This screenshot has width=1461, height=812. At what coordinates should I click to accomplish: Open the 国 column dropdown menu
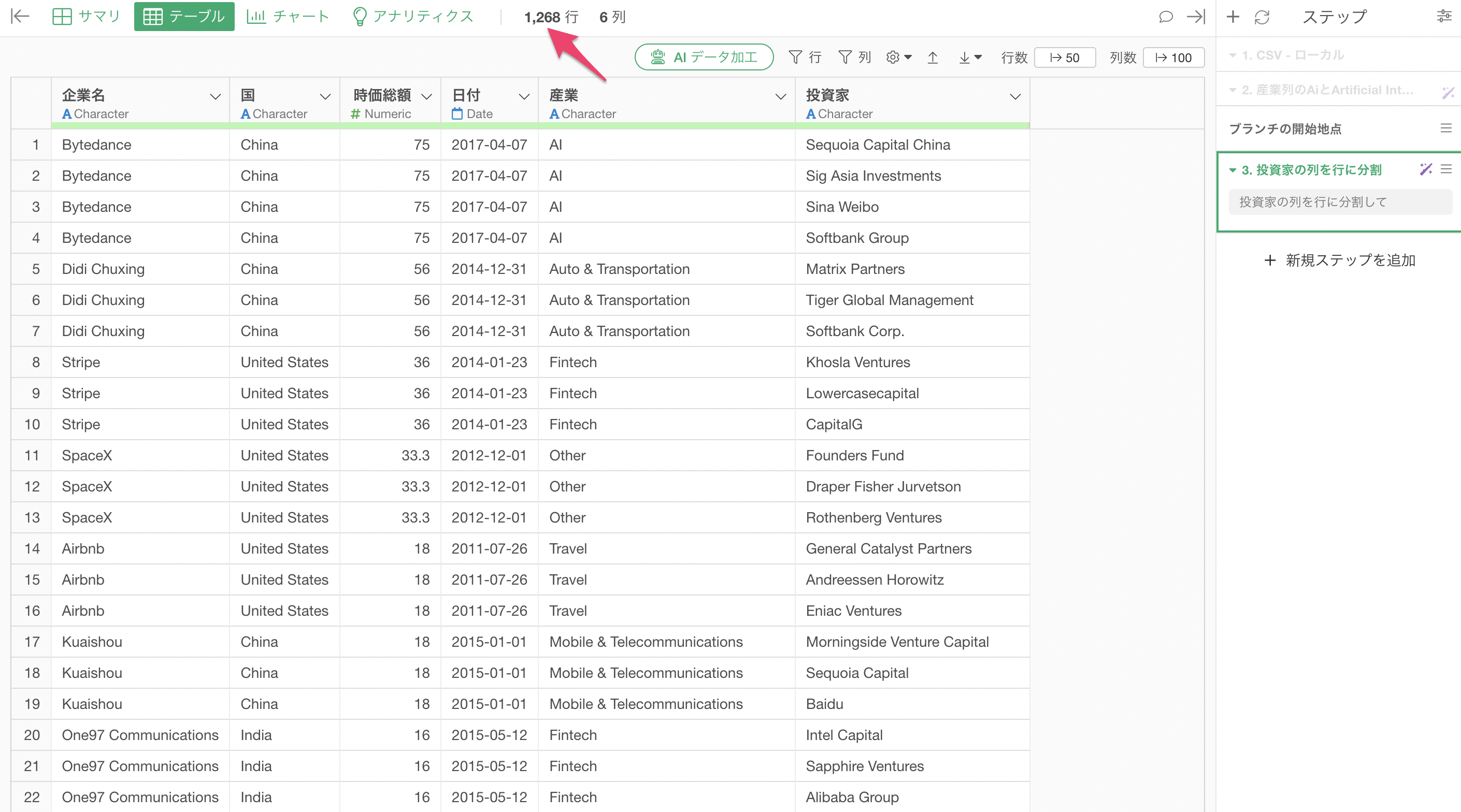pyautogui.click(x=325, y=96)
